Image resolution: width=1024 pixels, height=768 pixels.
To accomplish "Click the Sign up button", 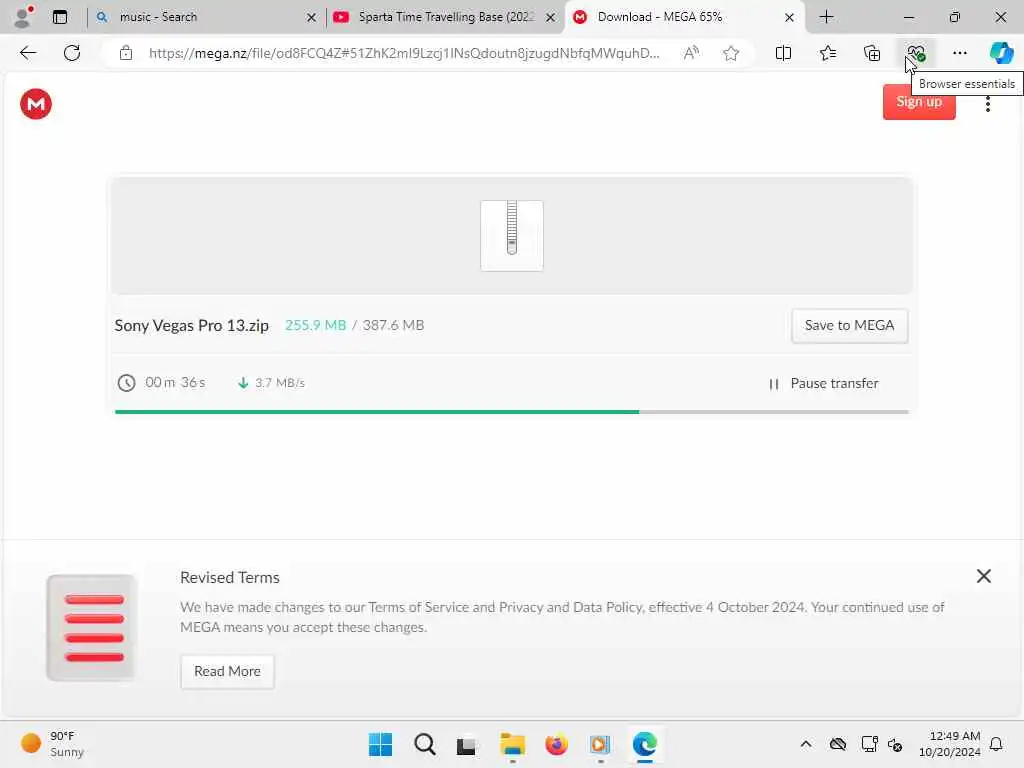I will (918, 102).
